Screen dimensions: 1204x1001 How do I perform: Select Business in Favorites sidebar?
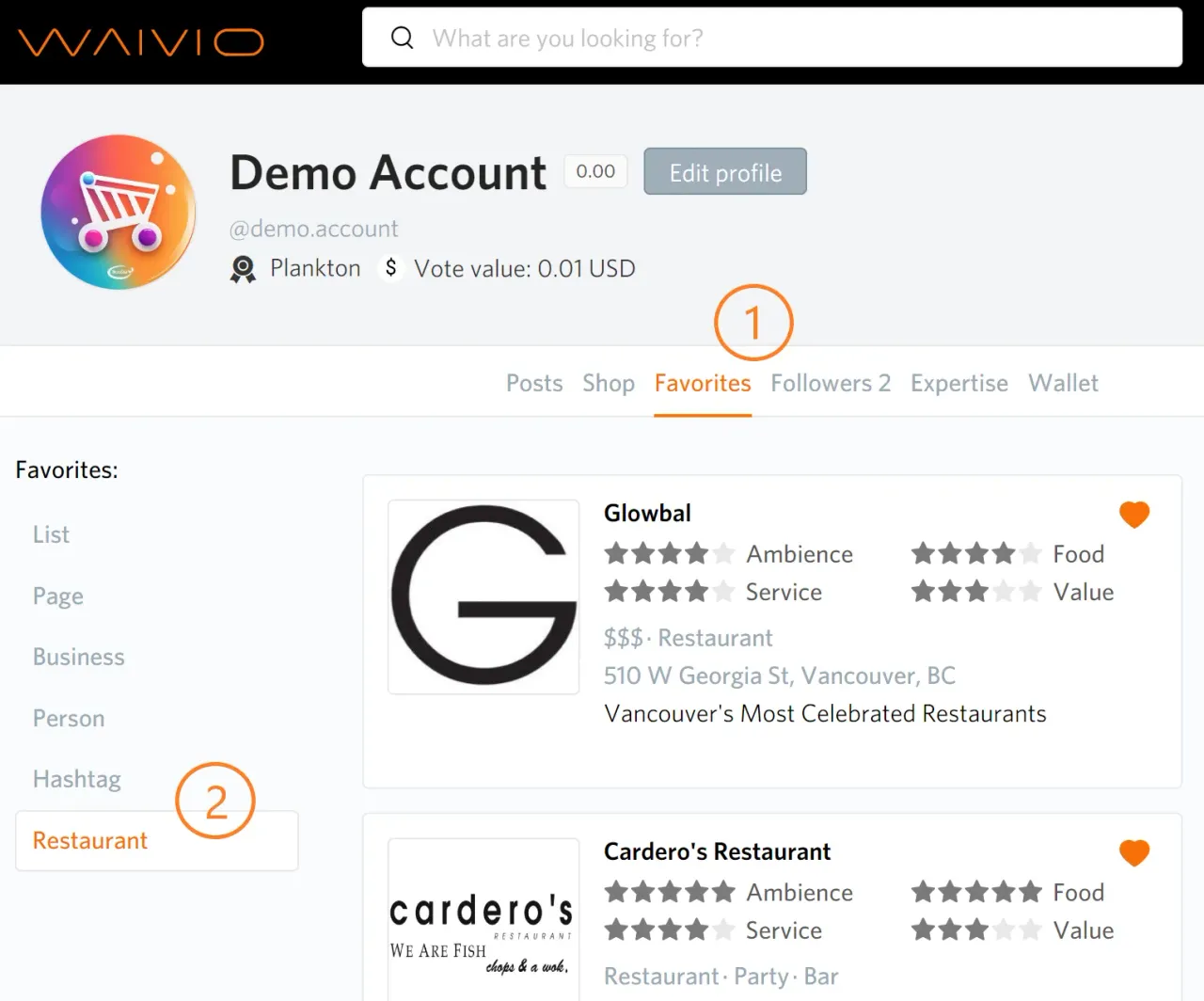[x=79, y=657]
